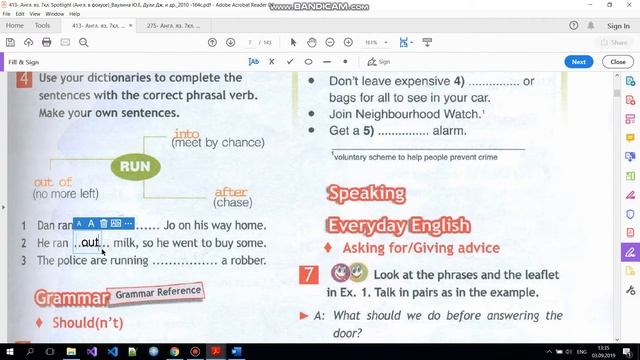Activate the arrow selection tool
640x360 pixels.
click(293, 42)
